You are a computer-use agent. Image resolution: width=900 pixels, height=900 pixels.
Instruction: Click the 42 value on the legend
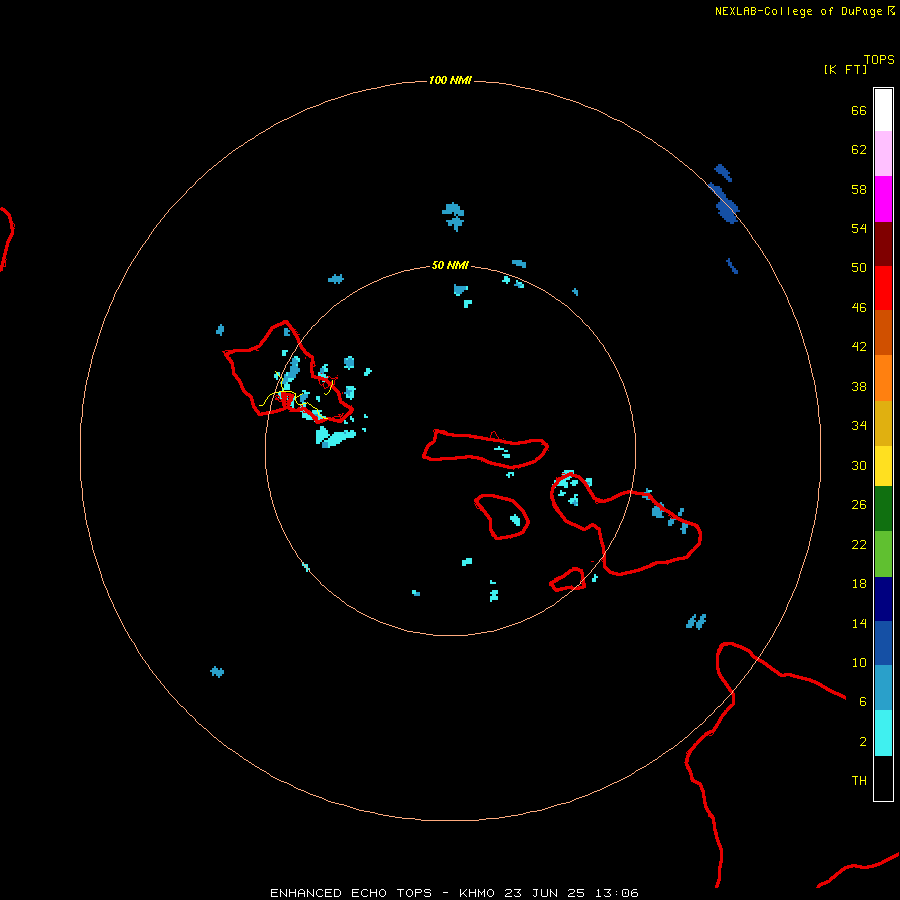(859, 347)
